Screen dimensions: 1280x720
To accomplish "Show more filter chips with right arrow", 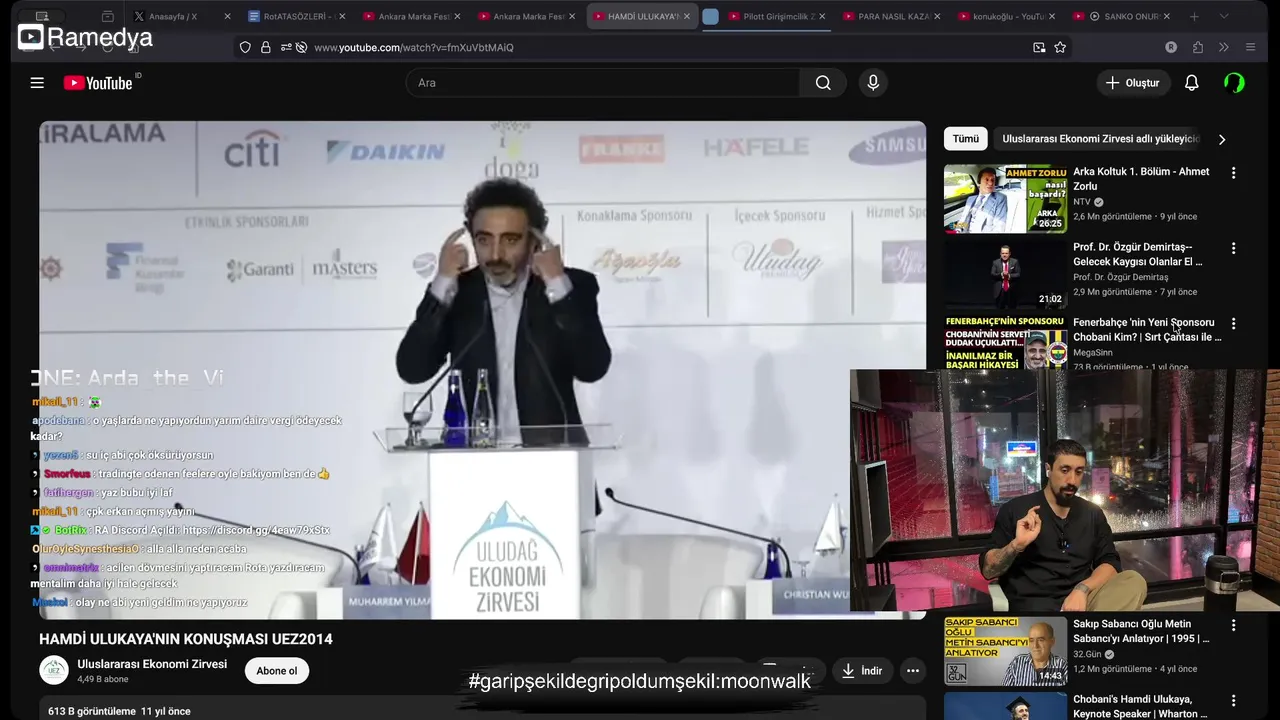I will click(1221, 139).
